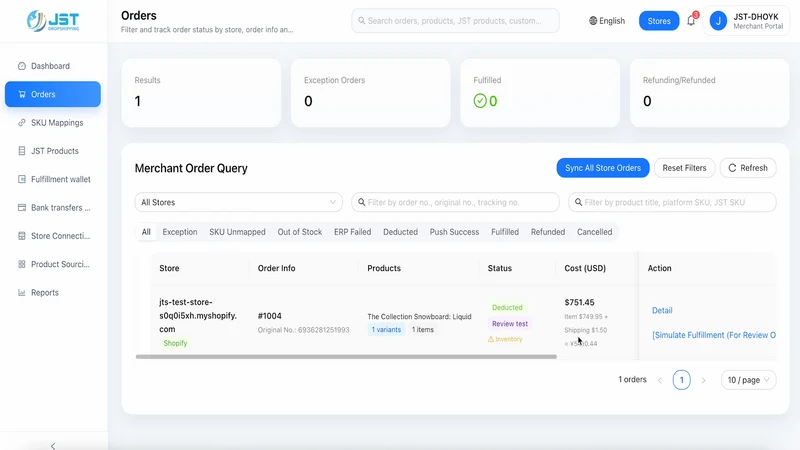Click the Fulfillment wallet icon
This screenshot has width=800, height=450.
click(x=21, y=179)
